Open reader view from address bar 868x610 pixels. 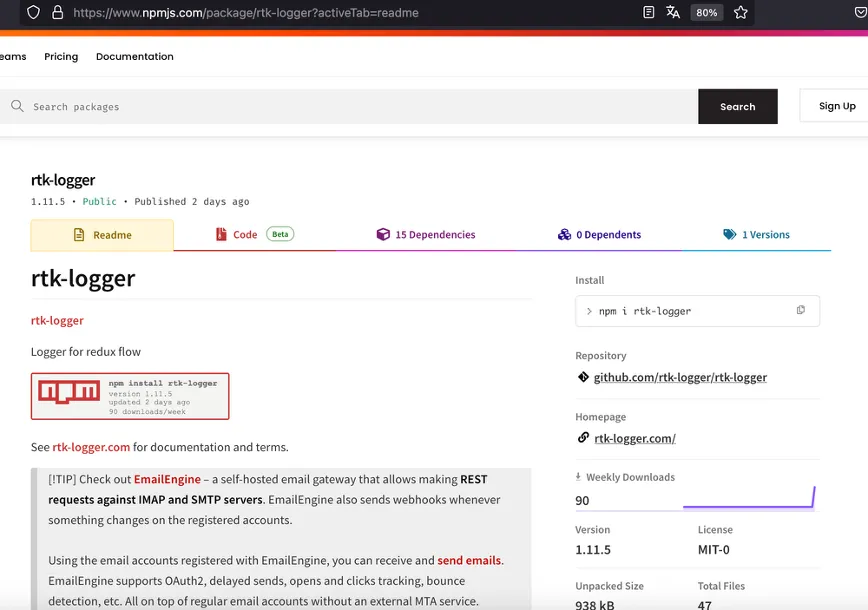649,13
